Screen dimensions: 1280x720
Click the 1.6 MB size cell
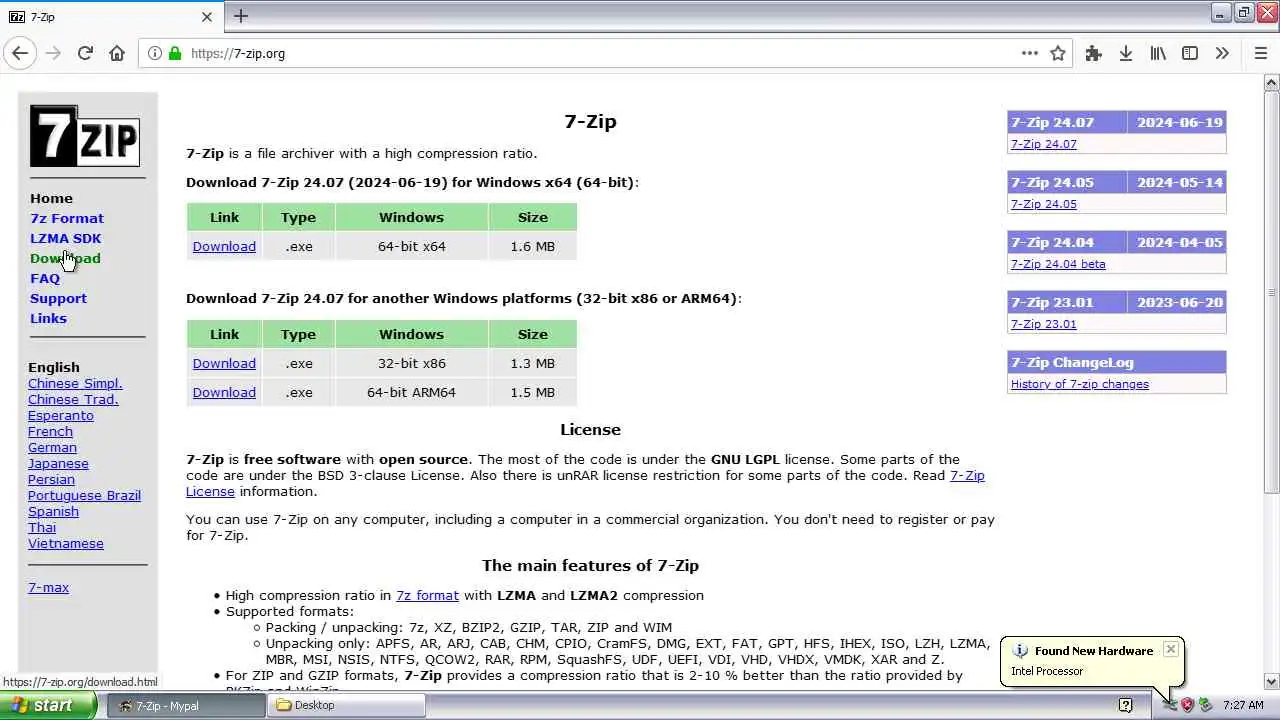pos(532,246)
